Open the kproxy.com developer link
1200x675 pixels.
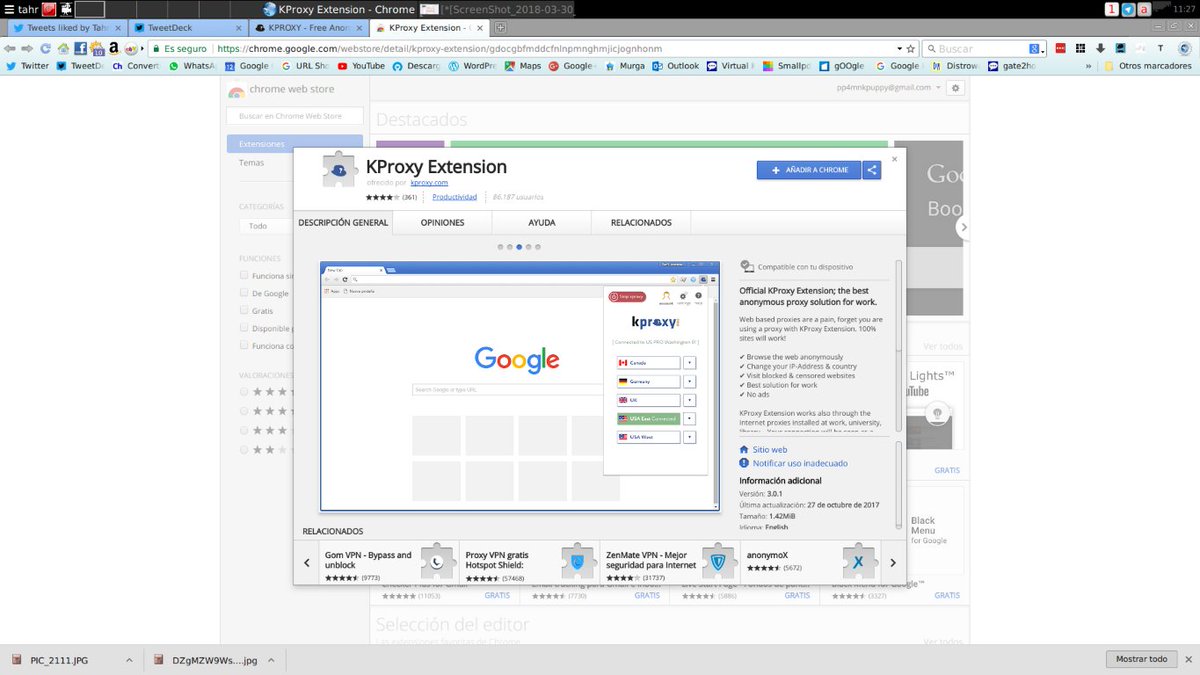pyautogui.click(x=429, y=183)
